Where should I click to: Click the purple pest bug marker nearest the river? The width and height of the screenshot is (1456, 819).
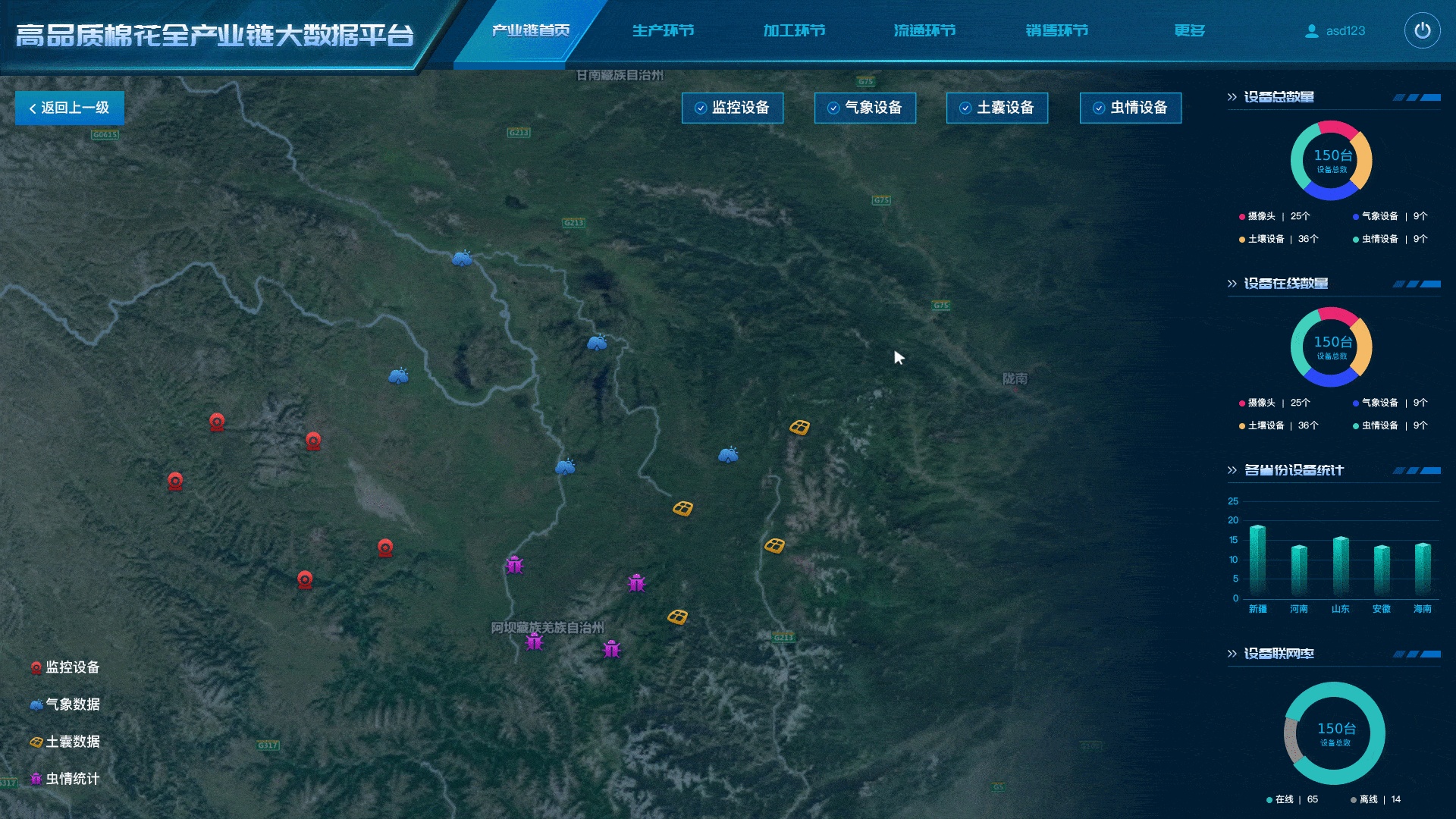pos(514,565)
